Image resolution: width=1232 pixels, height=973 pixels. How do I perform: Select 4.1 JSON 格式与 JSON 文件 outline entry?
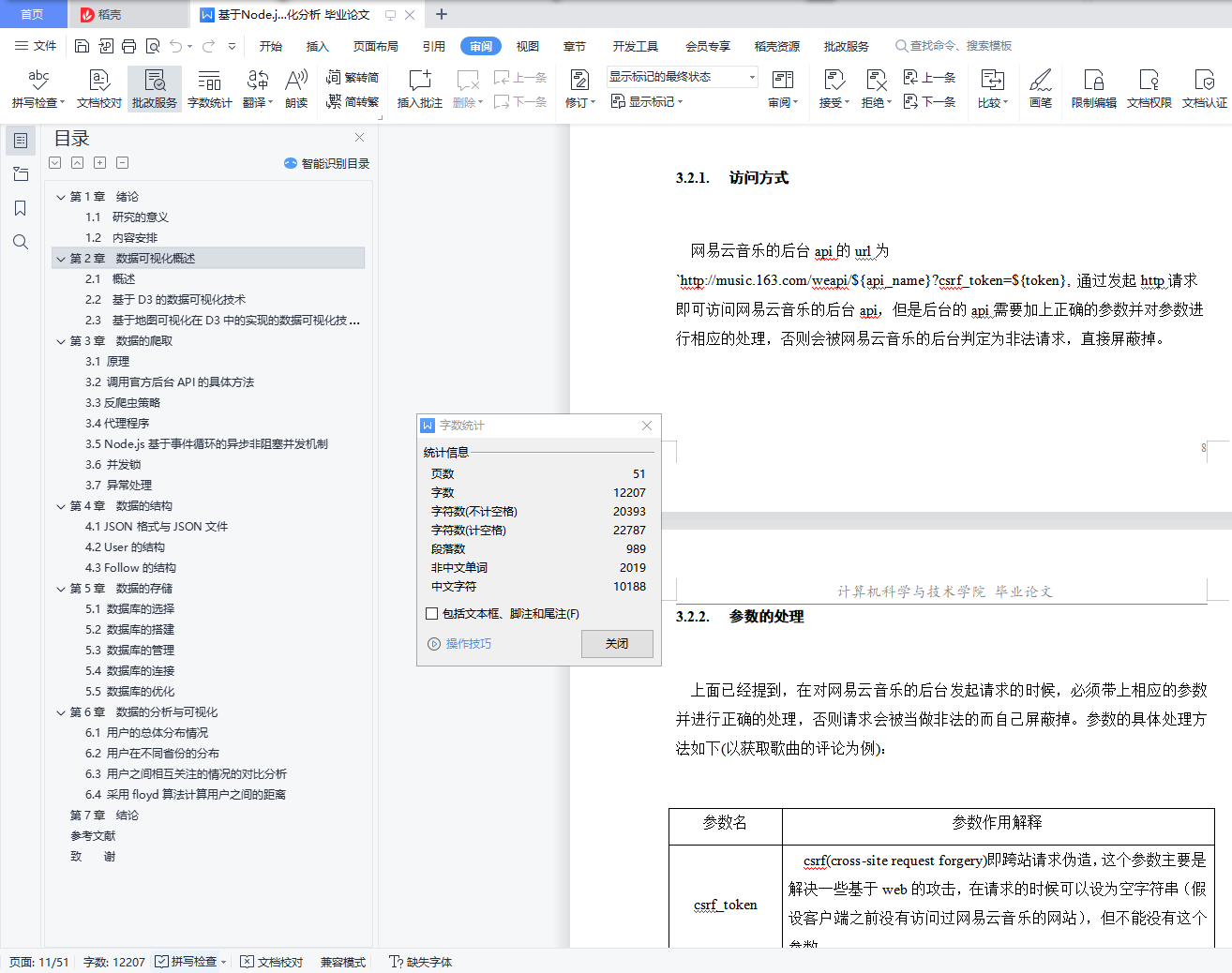(157, 527)
